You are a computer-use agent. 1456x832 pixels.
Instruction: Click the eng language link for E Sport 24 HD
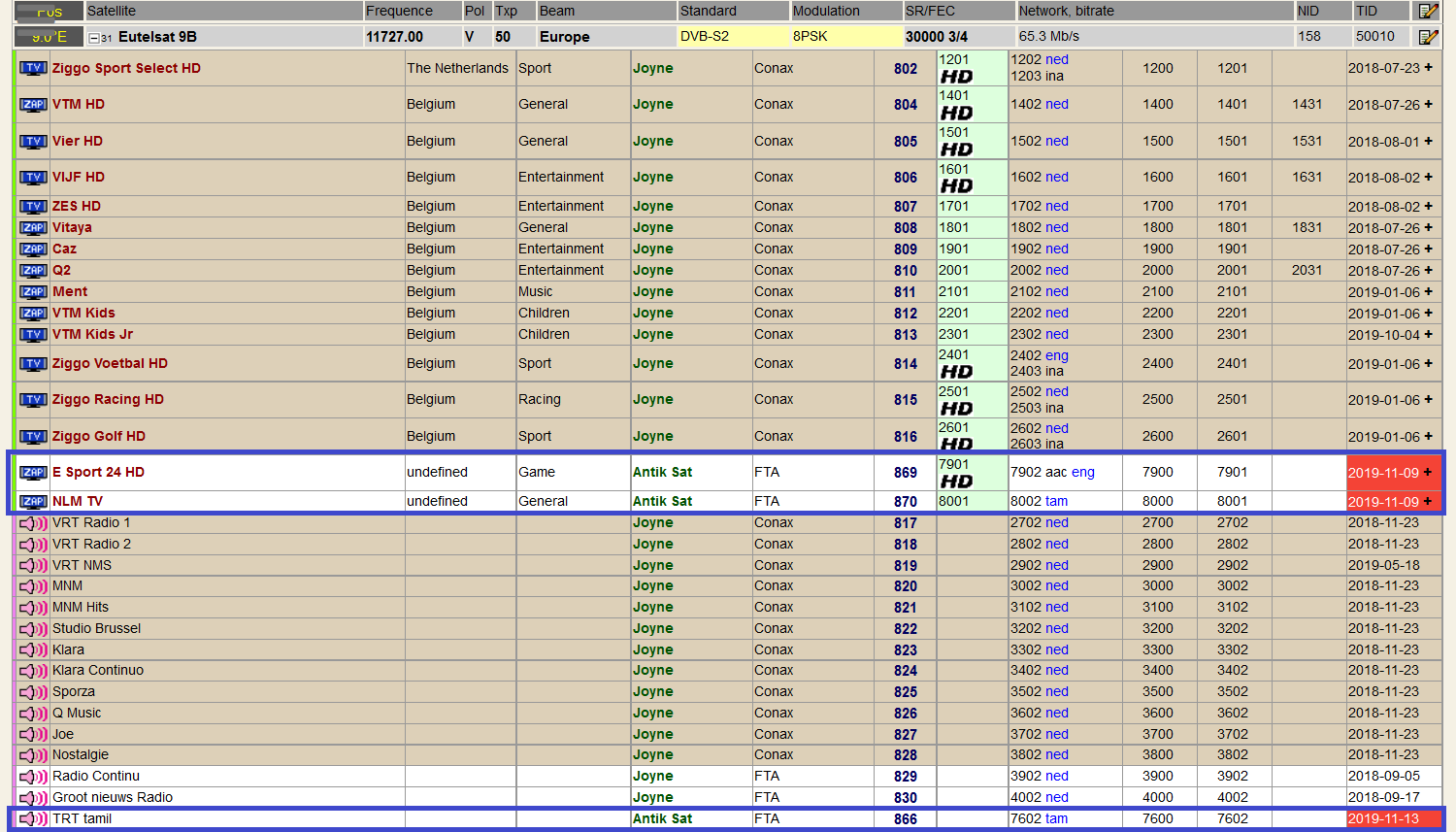pos(1083,472)
